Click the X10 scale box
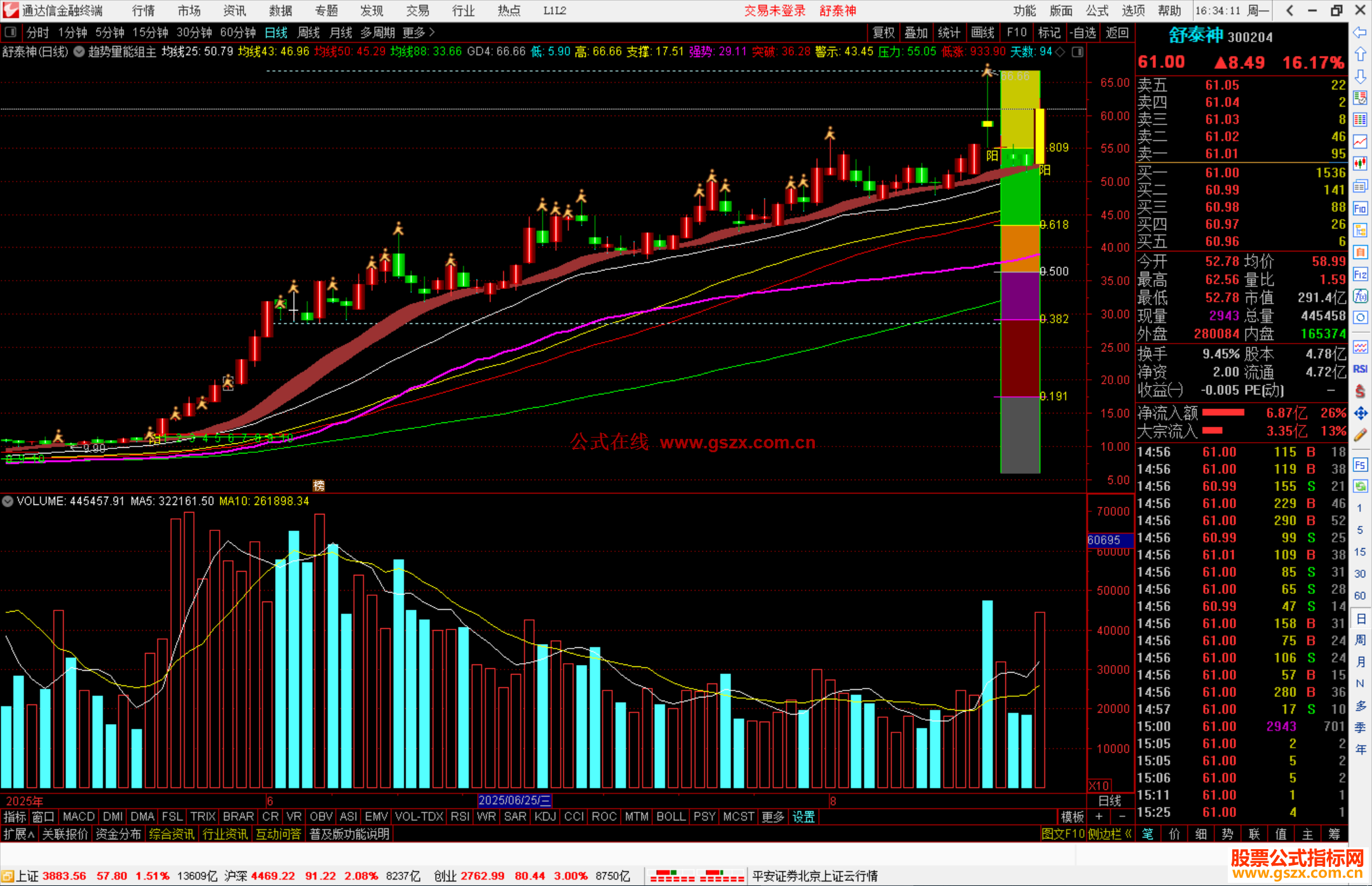Viewport: 1372px width, 886px height. (1100, 786)
